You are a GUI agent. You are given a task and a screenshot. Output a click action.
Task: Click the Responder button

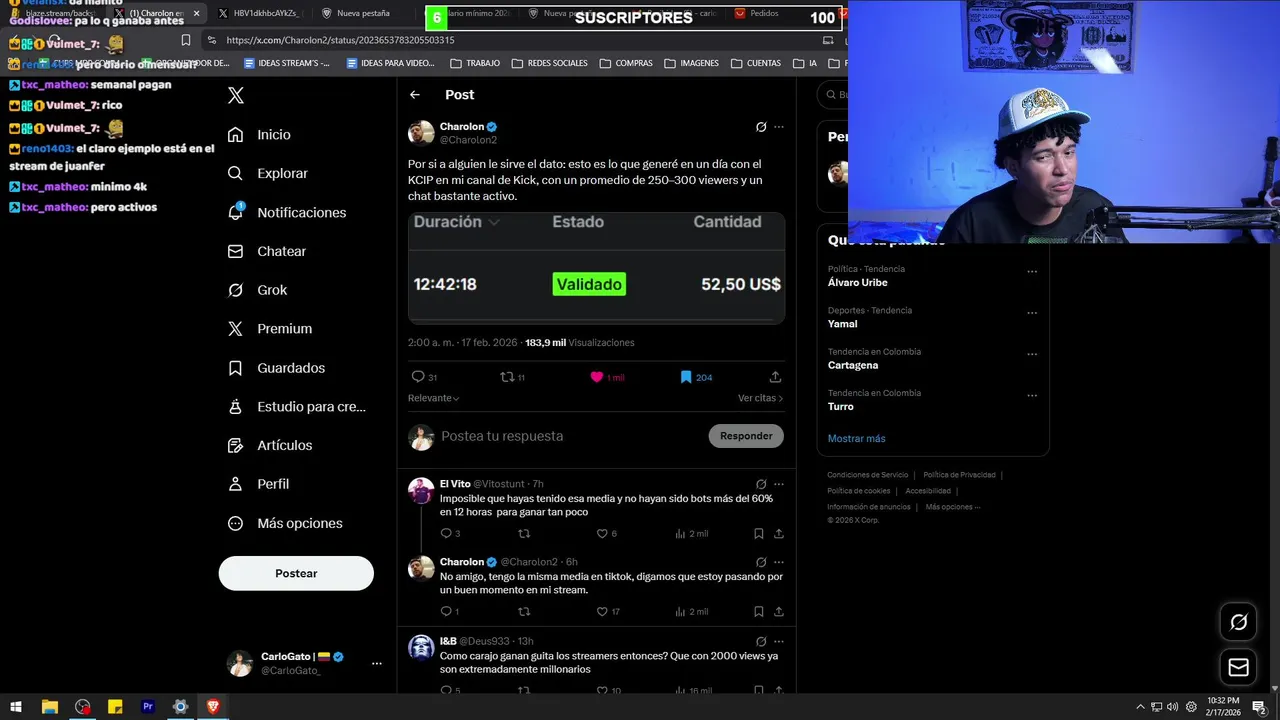coord(746,436)
